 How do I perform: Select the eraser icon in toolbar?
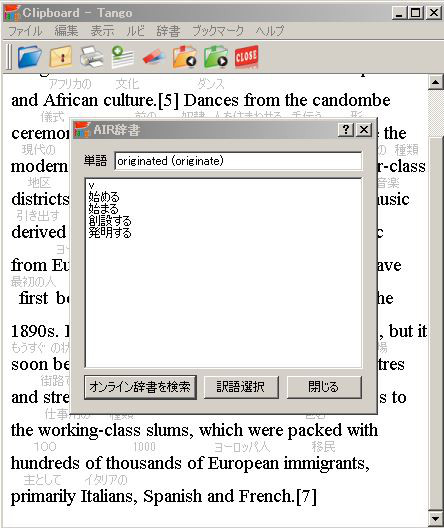coord(154,57)
